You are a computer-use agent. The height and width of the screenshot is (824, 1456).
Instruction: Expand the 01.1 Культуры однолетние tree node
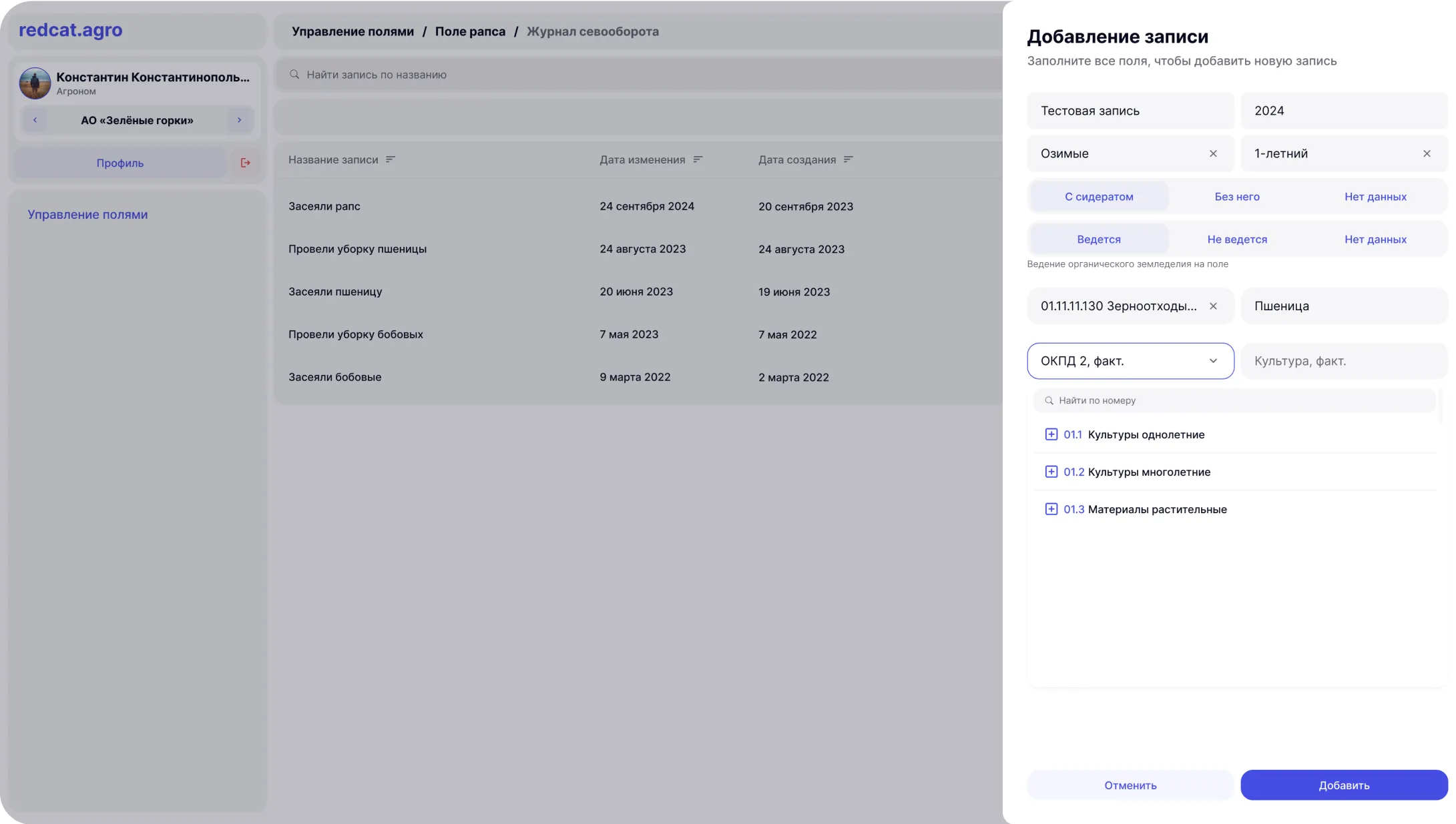pos(1051,434)
